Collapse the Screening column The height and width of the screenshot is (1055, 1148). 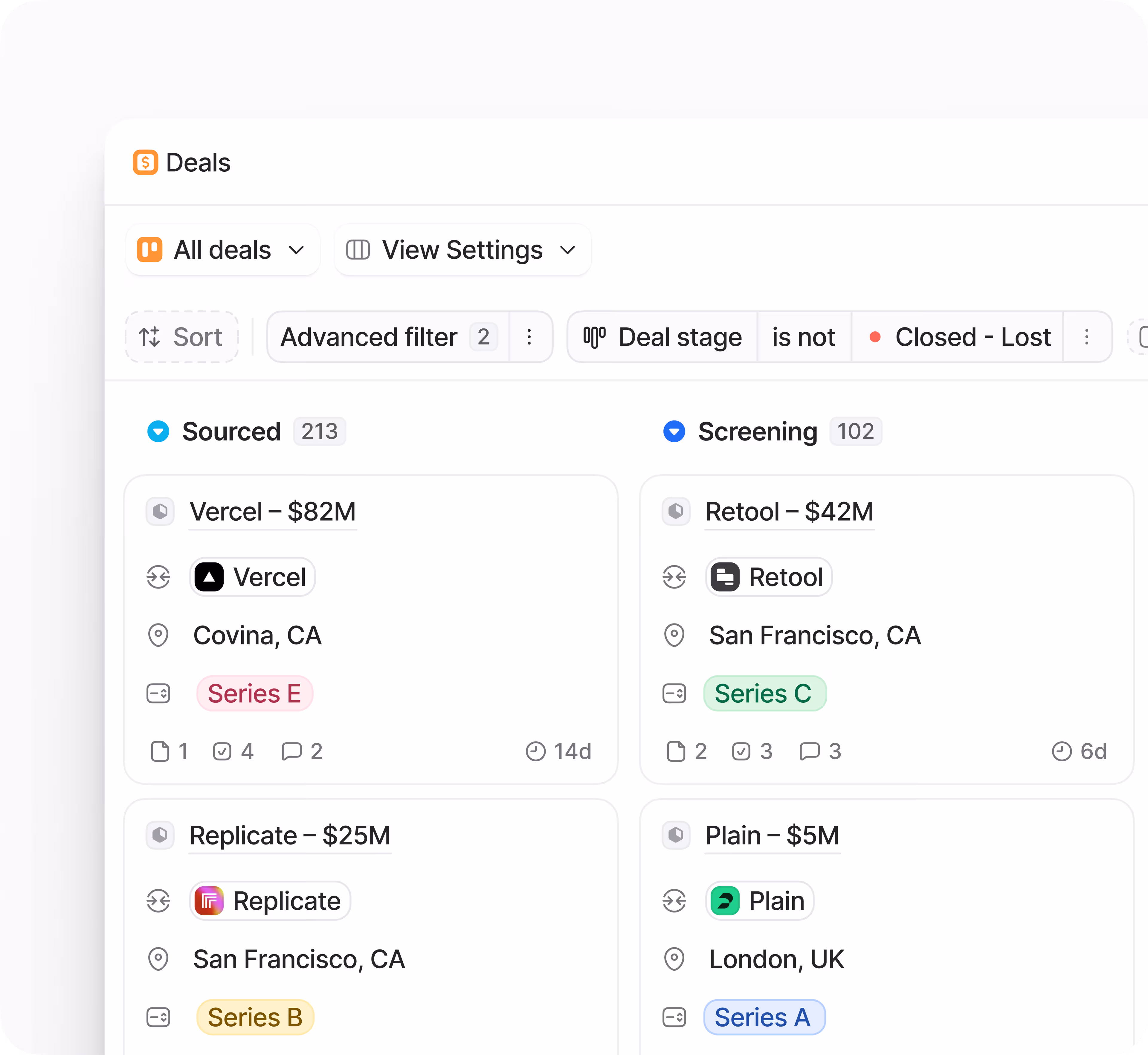click(x=674, y=432)
